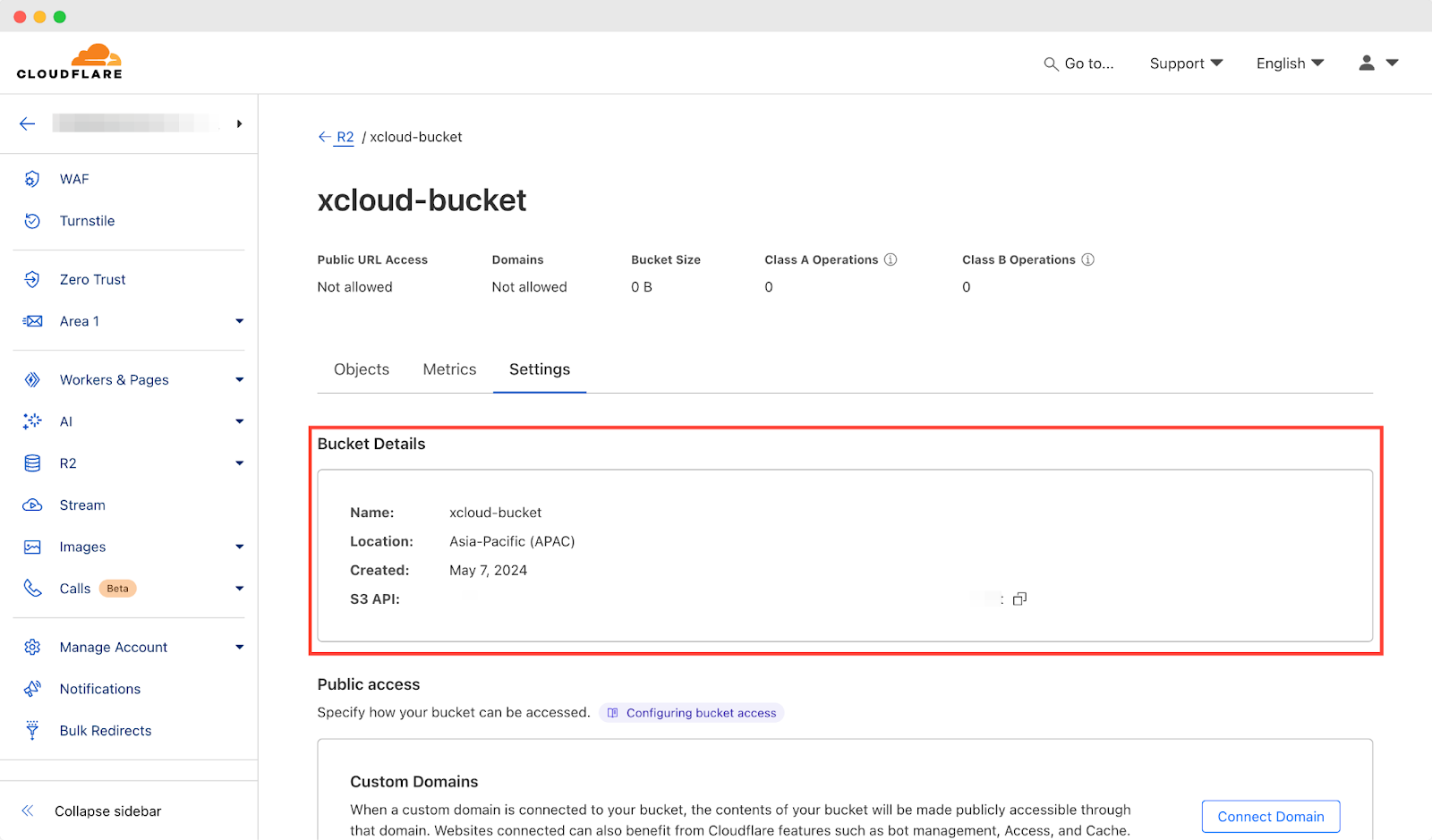Open Turnstile from its sidebar icon
1432x840 pixels.
pyautogui.click(x=32, y=221)
